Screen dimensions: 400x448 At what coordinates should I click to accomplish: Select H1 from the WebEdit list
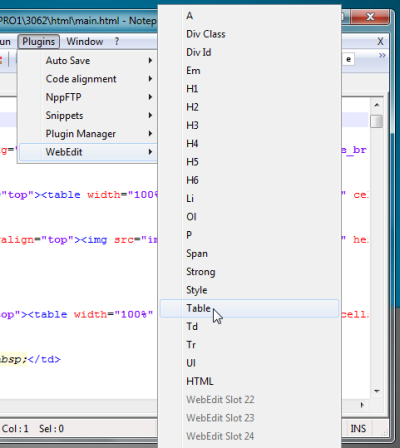249,89
